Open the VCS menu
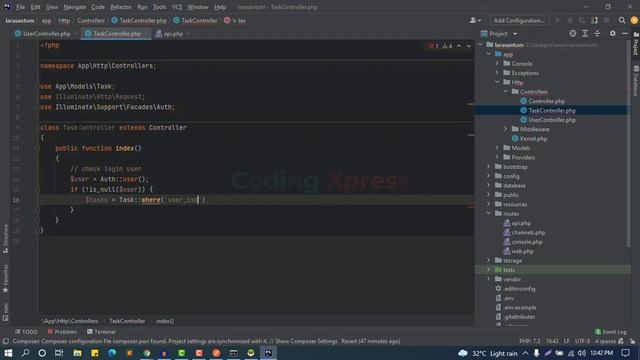640x360 pixels. [x=177, y=7]
